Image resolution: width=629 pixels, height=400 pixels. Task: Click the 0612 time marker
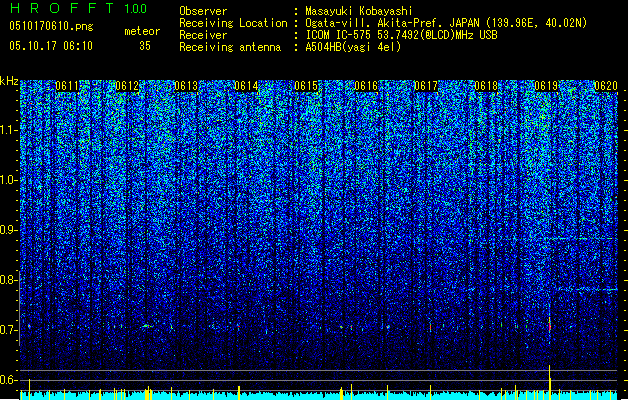pos(127,86)
